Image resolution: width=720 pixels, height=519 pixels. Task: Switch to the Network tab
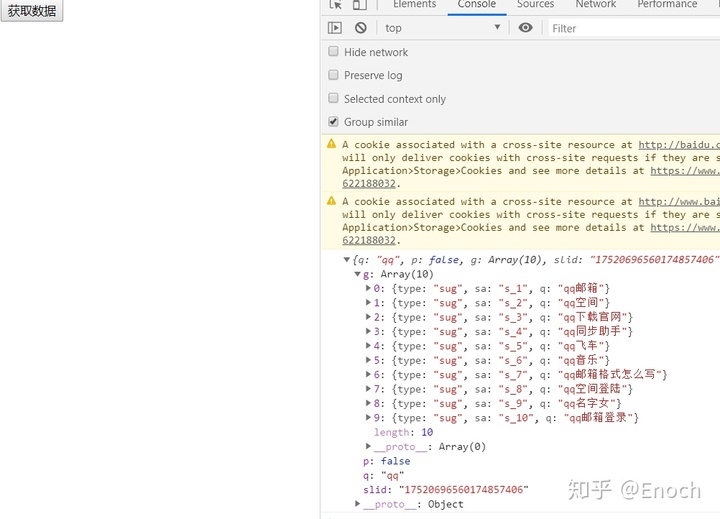click(596, 5)
